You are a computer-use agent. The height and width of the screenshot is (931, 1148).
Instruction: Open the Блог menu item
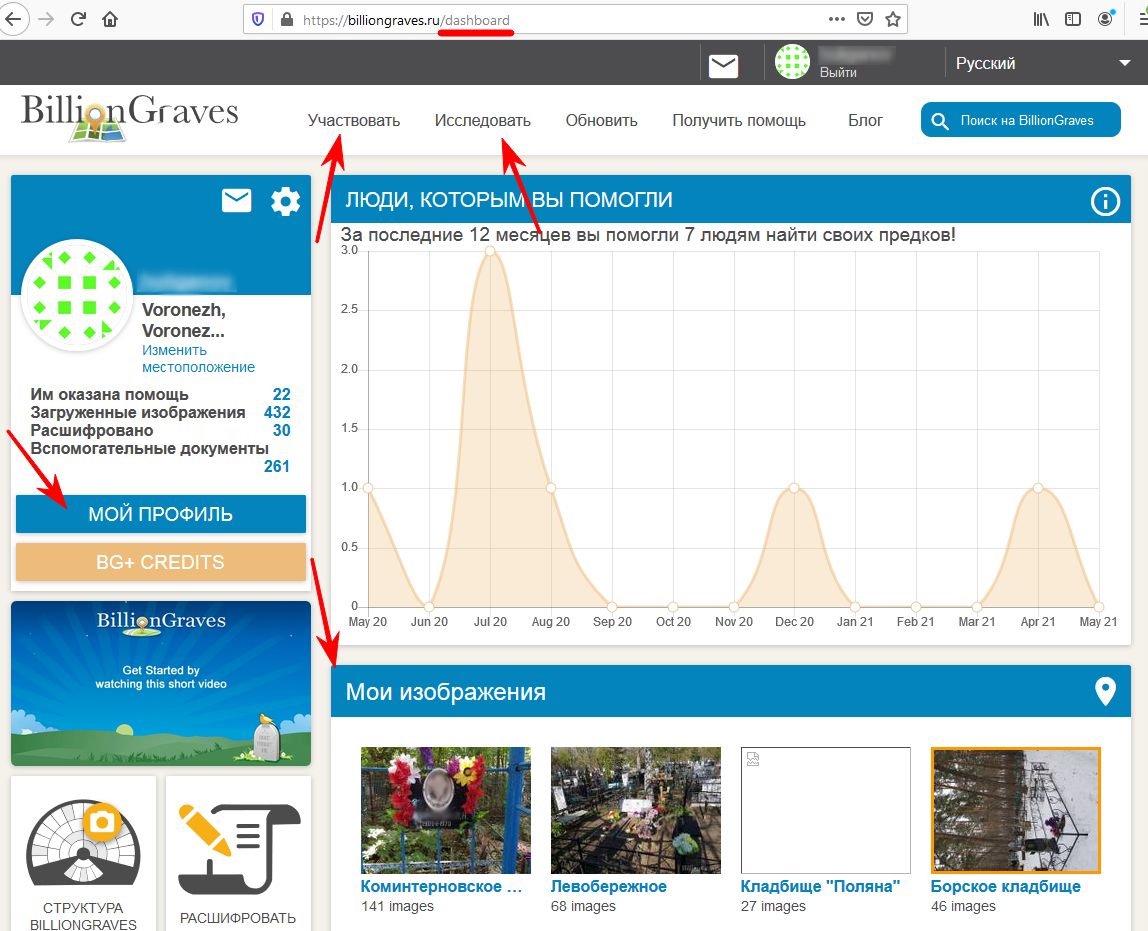click(x=865, y=120)
